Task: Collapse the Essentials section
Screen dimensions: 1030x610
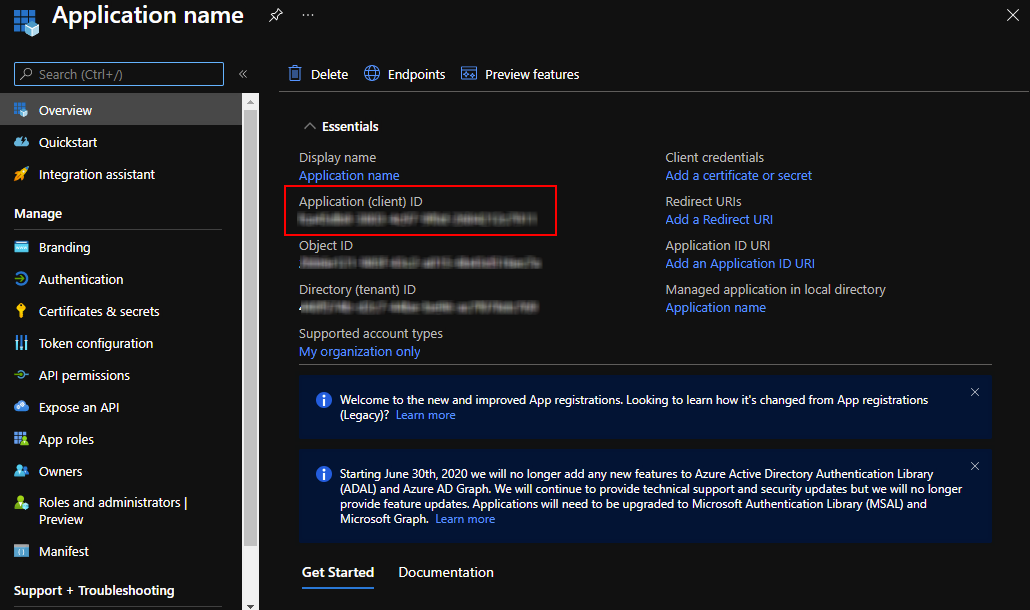Action: point(309,127)
